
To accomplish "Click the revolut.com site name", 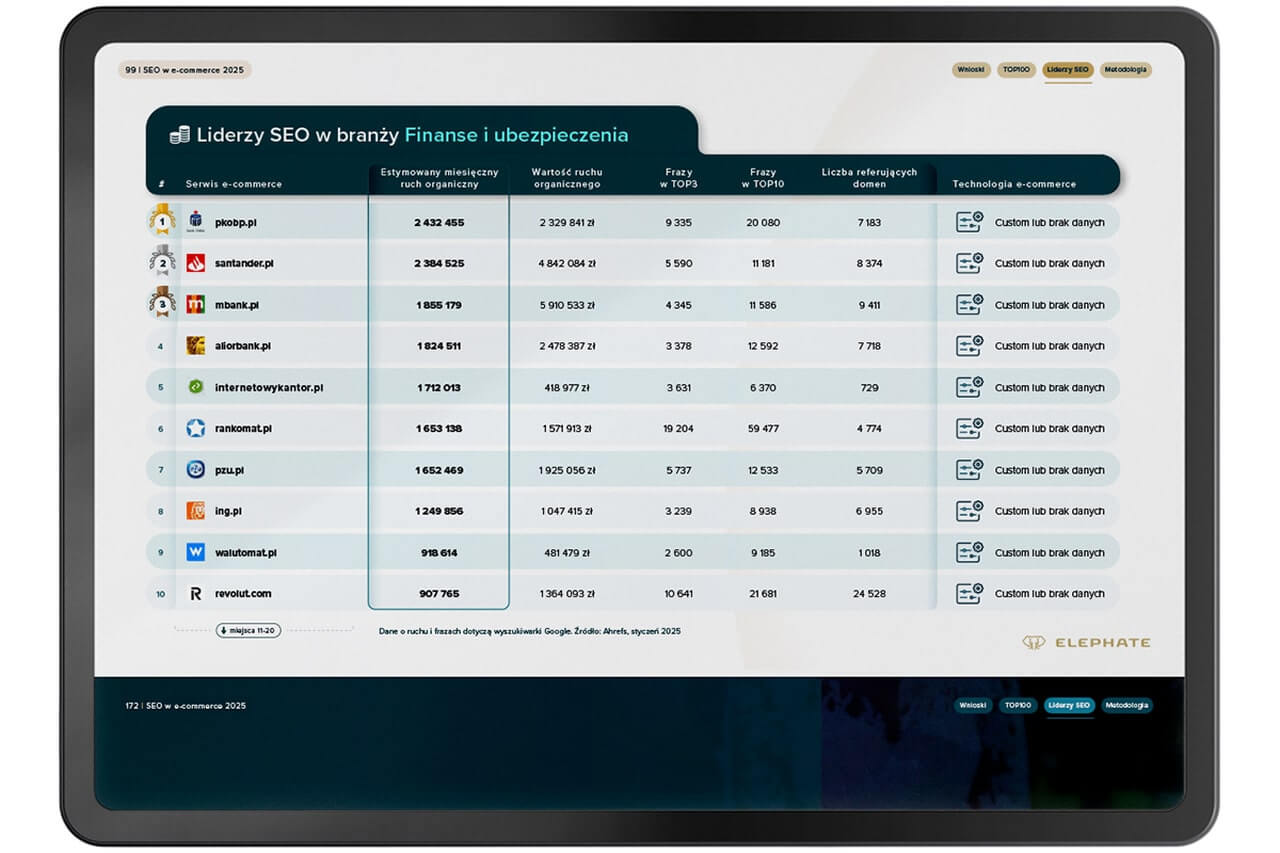I will click(x=243, y=594).
